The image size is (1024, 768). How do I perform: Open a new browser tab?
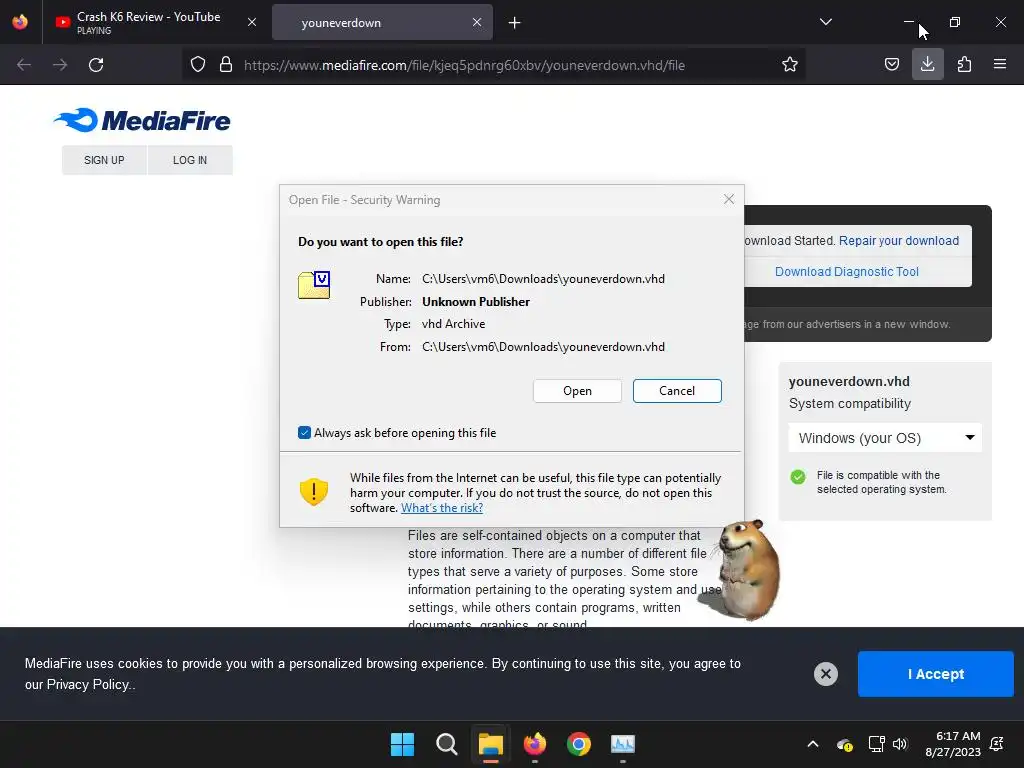click(x=515, y=23)
